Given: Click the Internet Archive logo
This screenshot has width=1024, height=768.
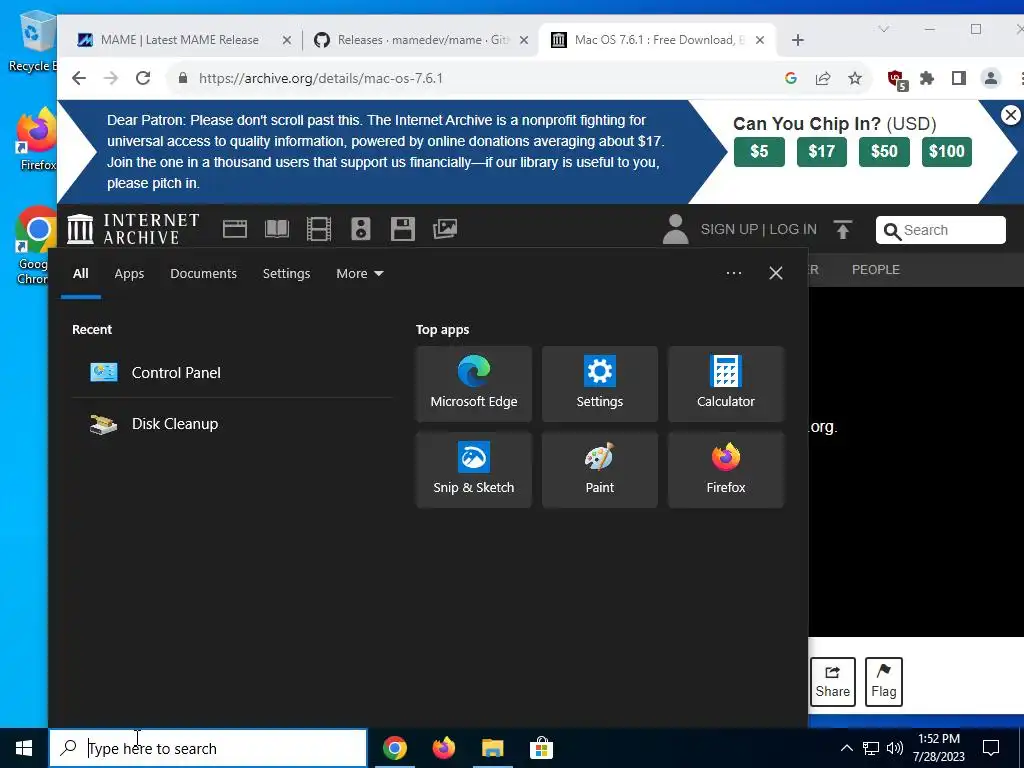Looking at the screenshot, I should 133,229.
